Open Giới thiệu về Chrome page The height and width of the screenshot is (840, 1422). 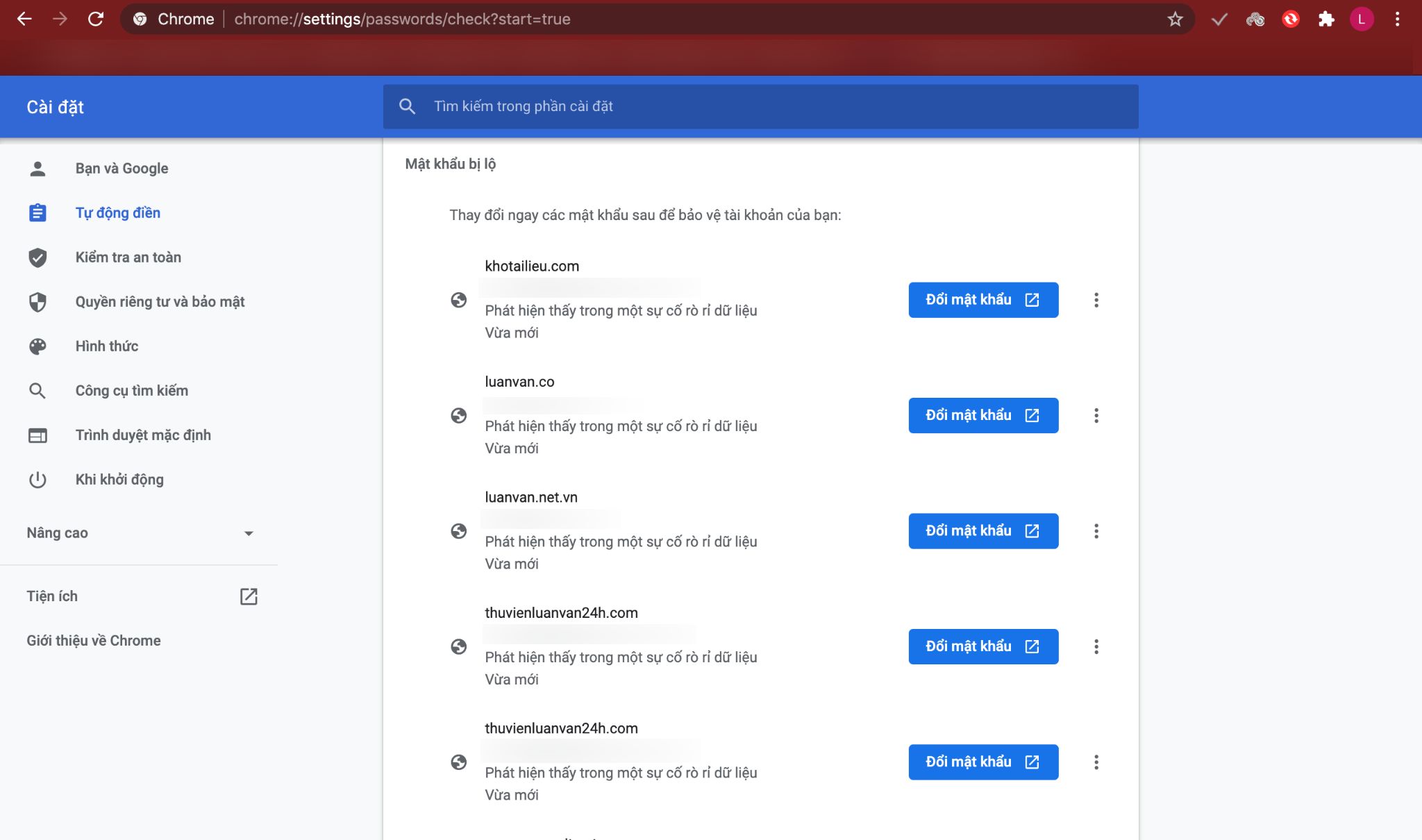click(x=94, y=641)
